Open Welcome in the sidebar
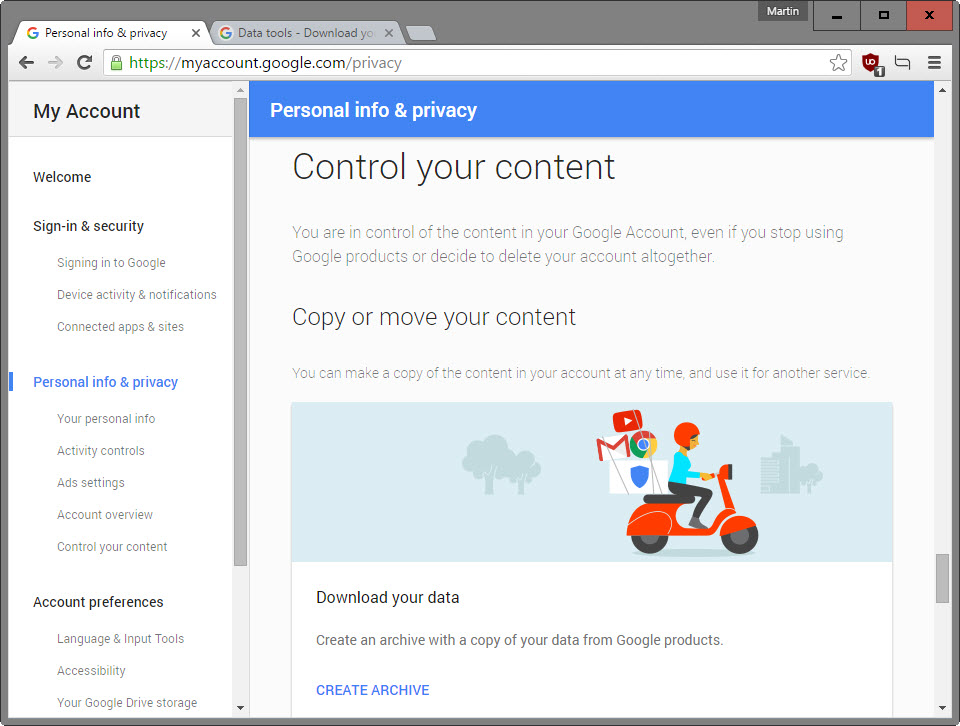960x726 pixels. click(62, 177)
